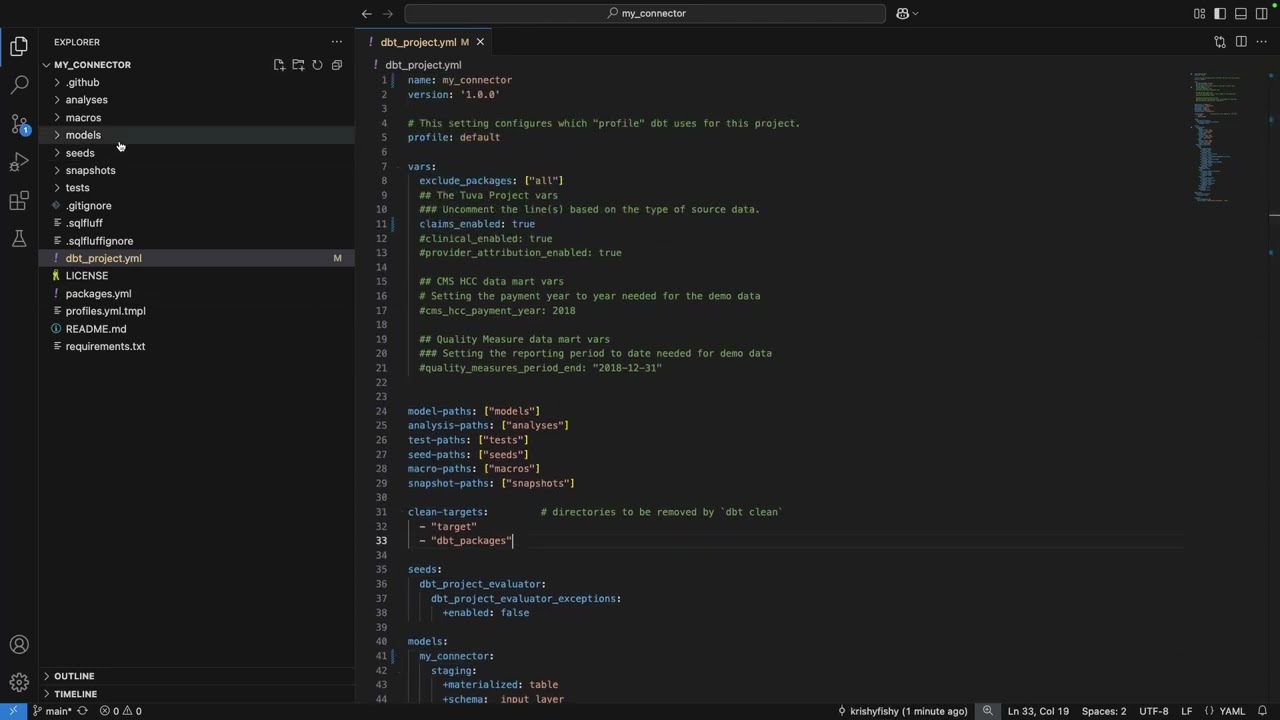Collapse all folders in Explorer
This screenshot has height=720, width=1280.
pyautogui.click(x=337, y=65)
